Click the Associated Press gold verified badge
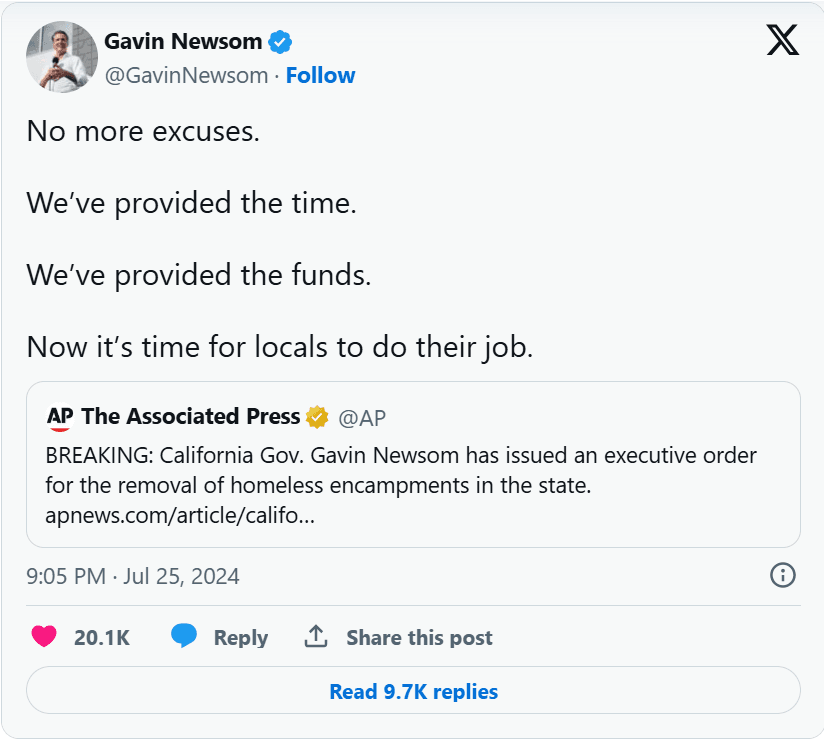824x739 pixels. (317, 416)
